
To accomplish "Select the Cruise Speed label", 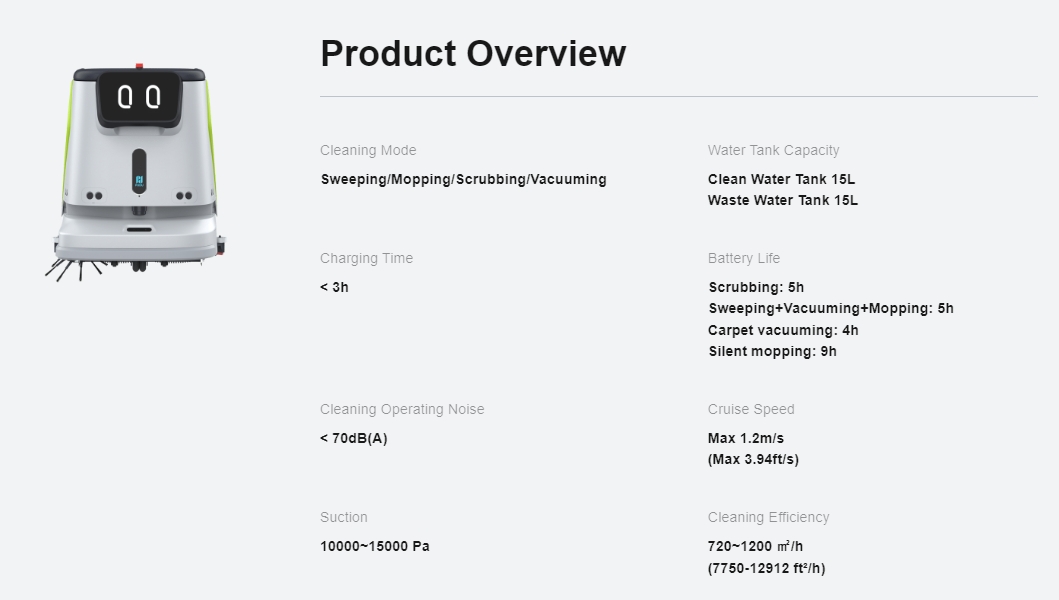I will click(751, 409).
